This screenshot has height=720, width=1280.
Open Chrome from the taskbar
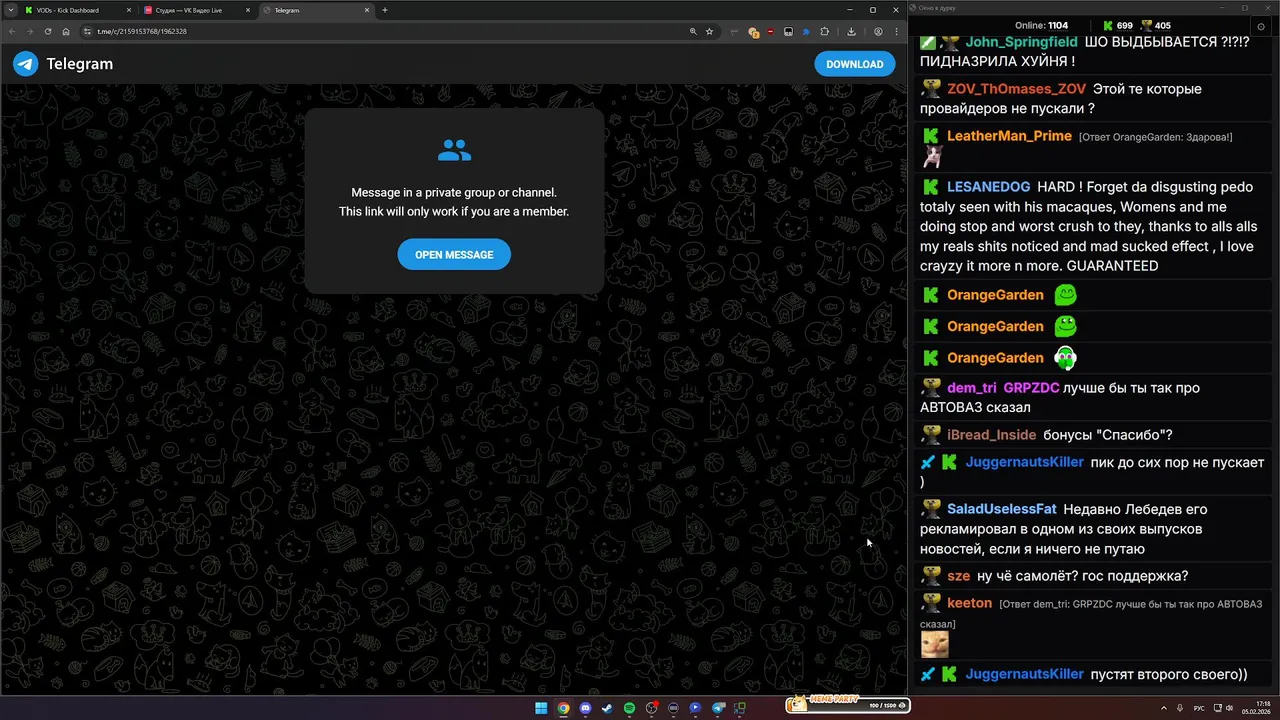[563, 708]
